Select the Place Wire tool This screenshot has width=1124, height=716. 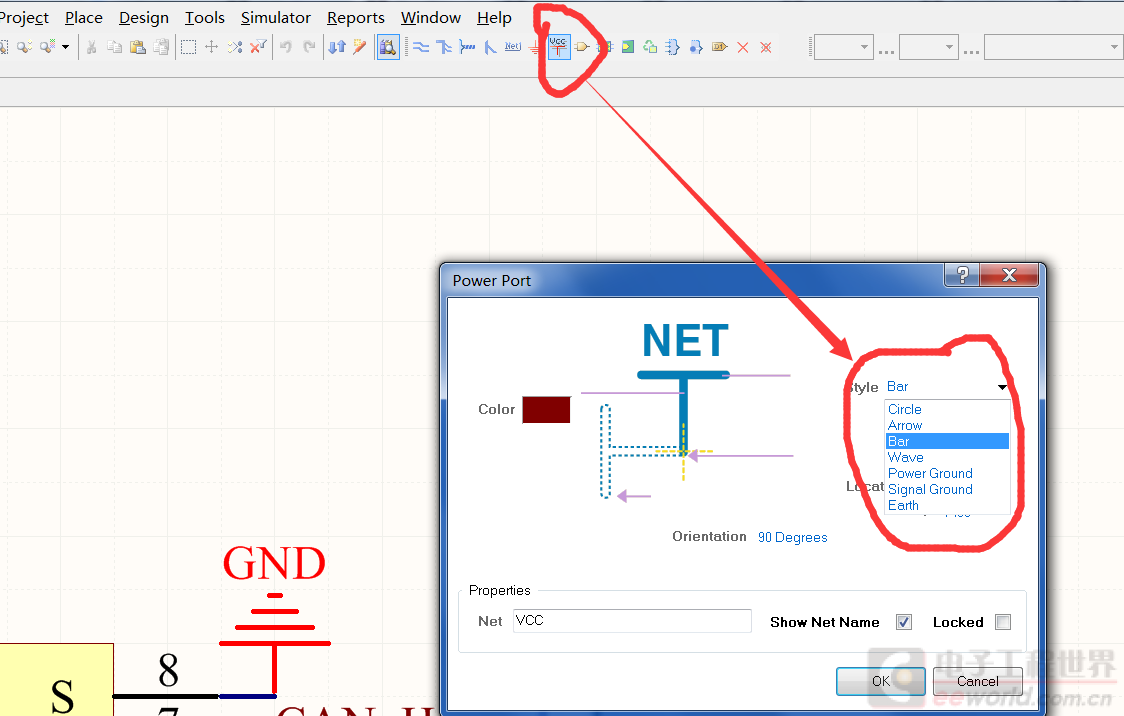click(421, 47)
